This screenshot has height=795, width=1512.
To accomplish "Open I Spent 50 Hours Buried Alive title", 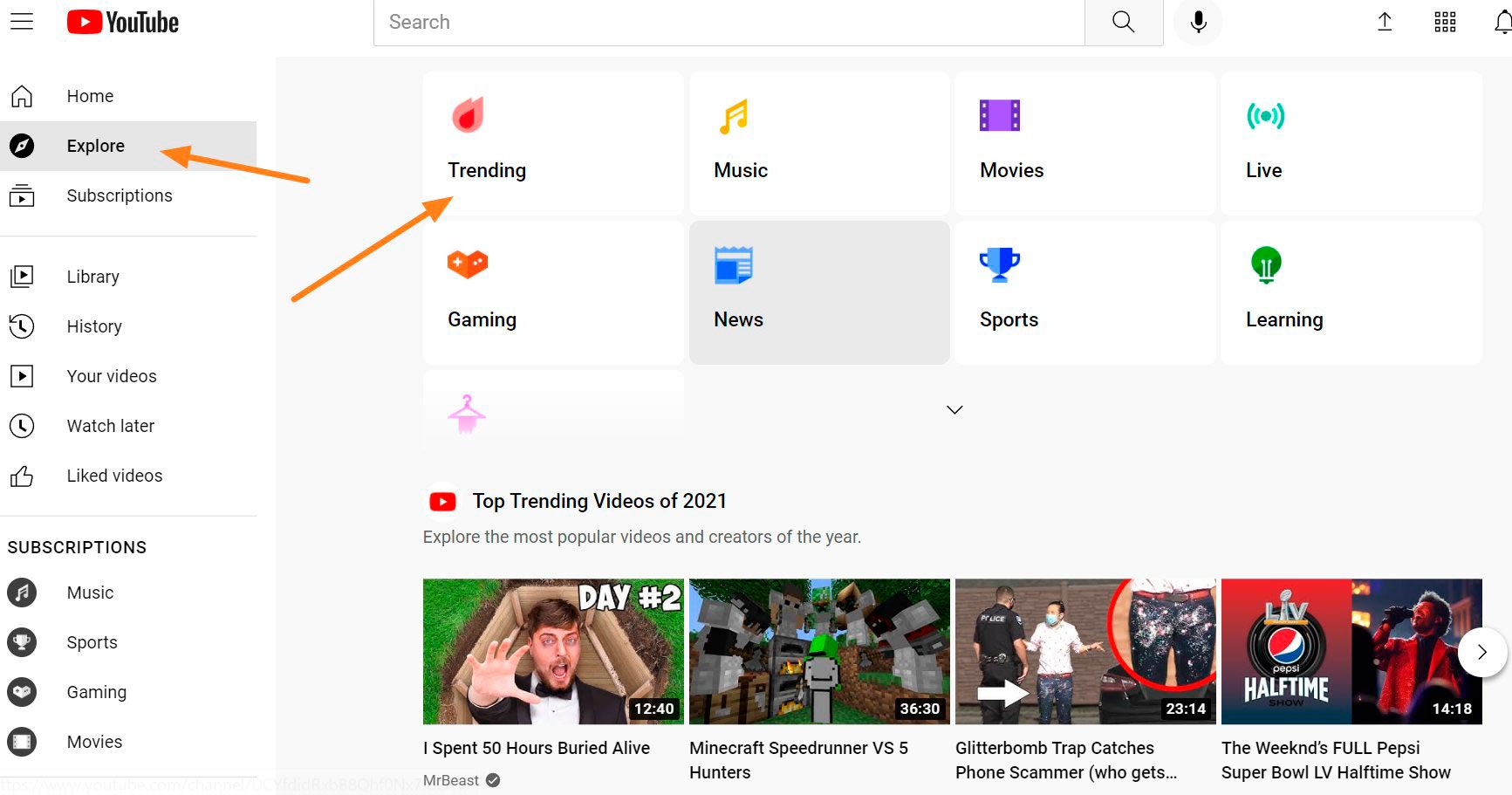I will tap(537, 748).
